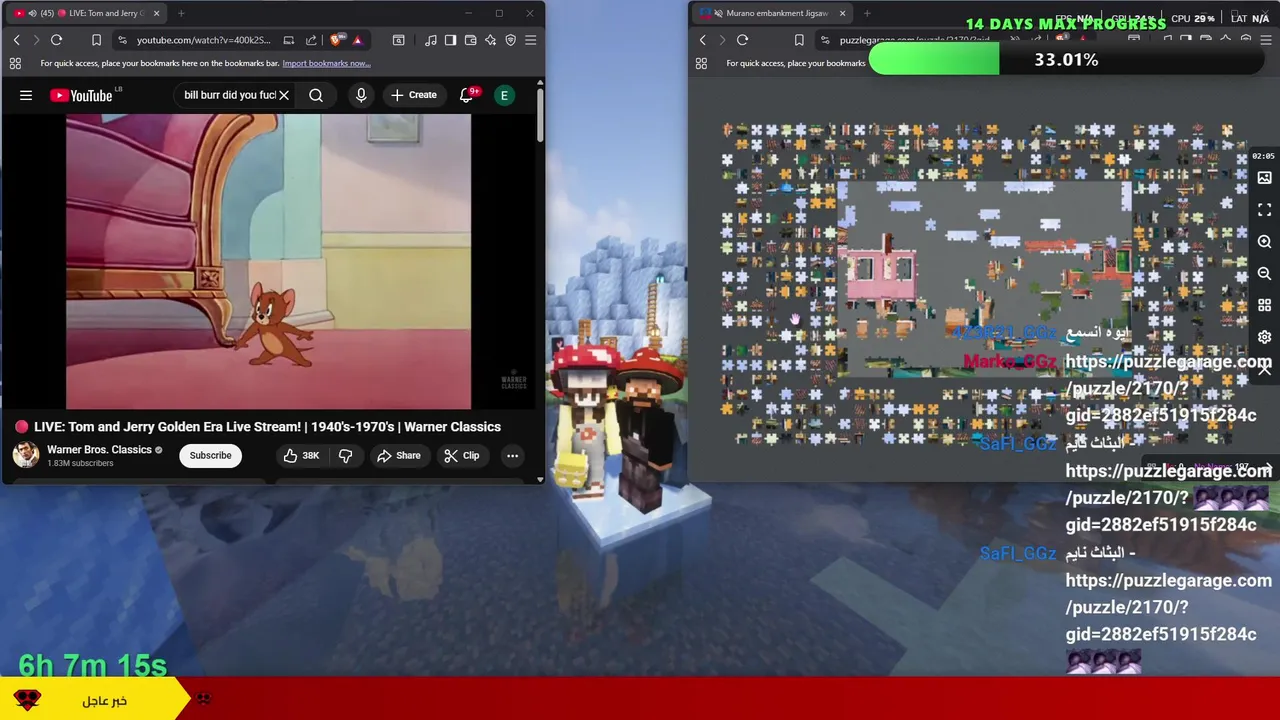Go back in the puzzle browser window

(702, 40)
